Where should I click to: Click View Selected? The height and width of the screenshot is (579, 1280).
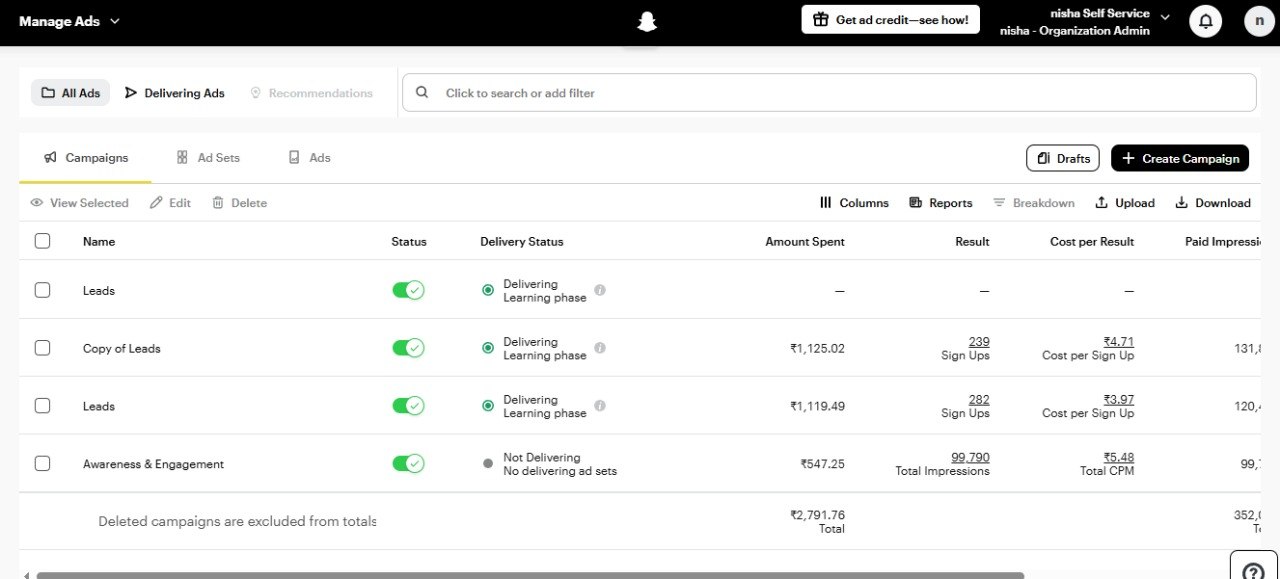coord(79,203)
